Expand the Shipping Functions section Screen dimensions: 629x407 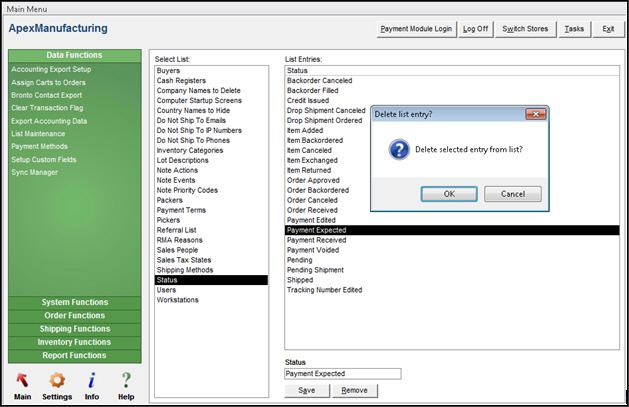[75, 329]
